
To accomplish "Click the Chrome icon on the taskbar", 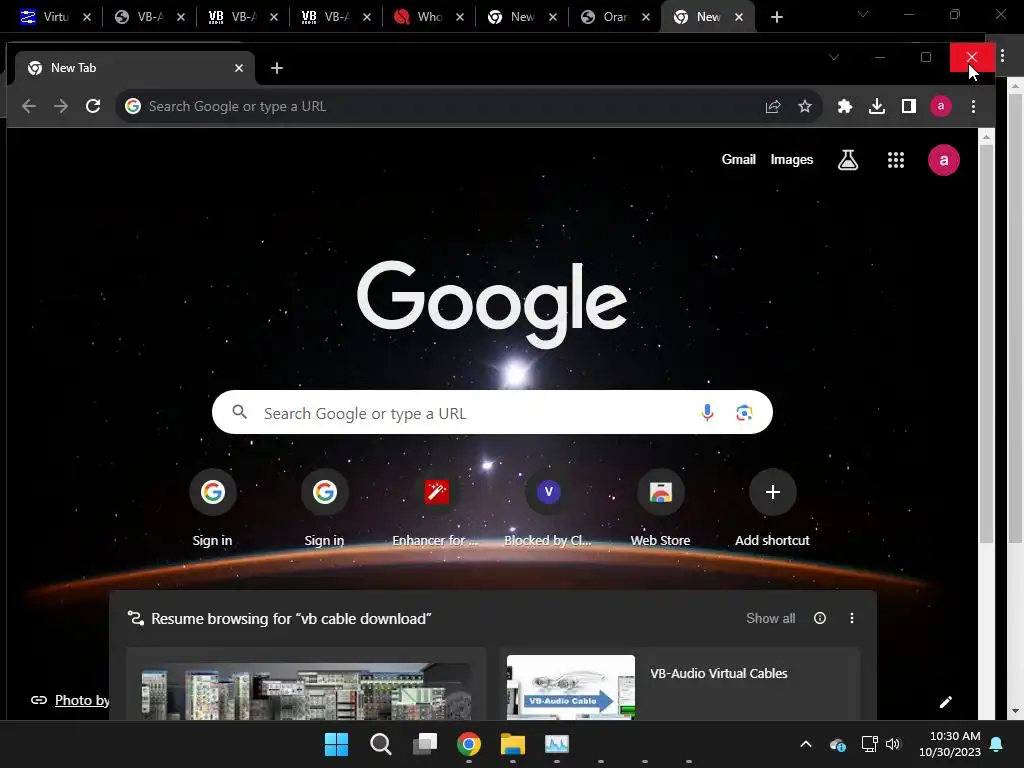I will pos(469,744).
